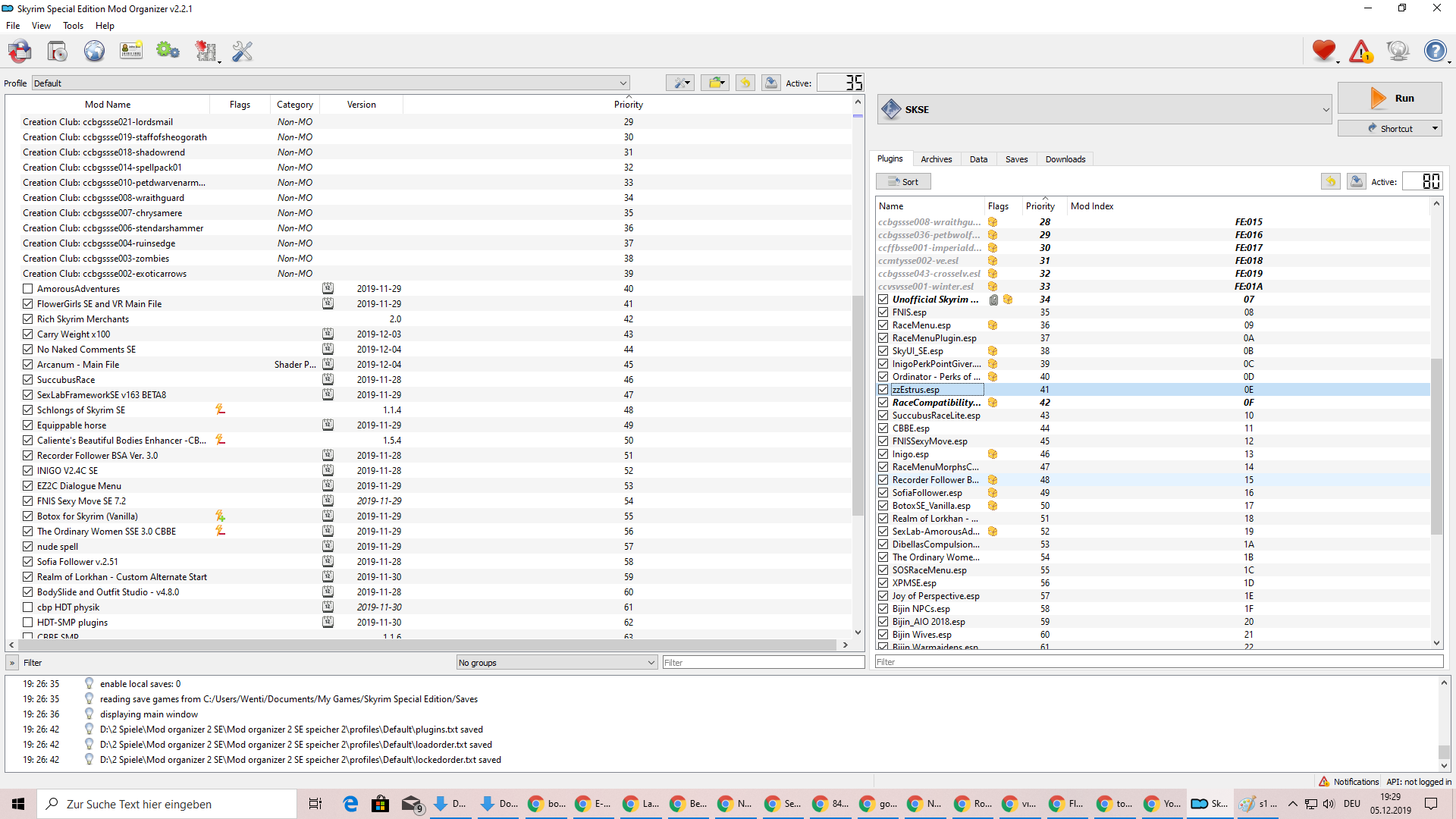The width and height of the screenshot is (1456, 819).
Task: Click the Windows taskbar search box
Action: coord(167,804)
